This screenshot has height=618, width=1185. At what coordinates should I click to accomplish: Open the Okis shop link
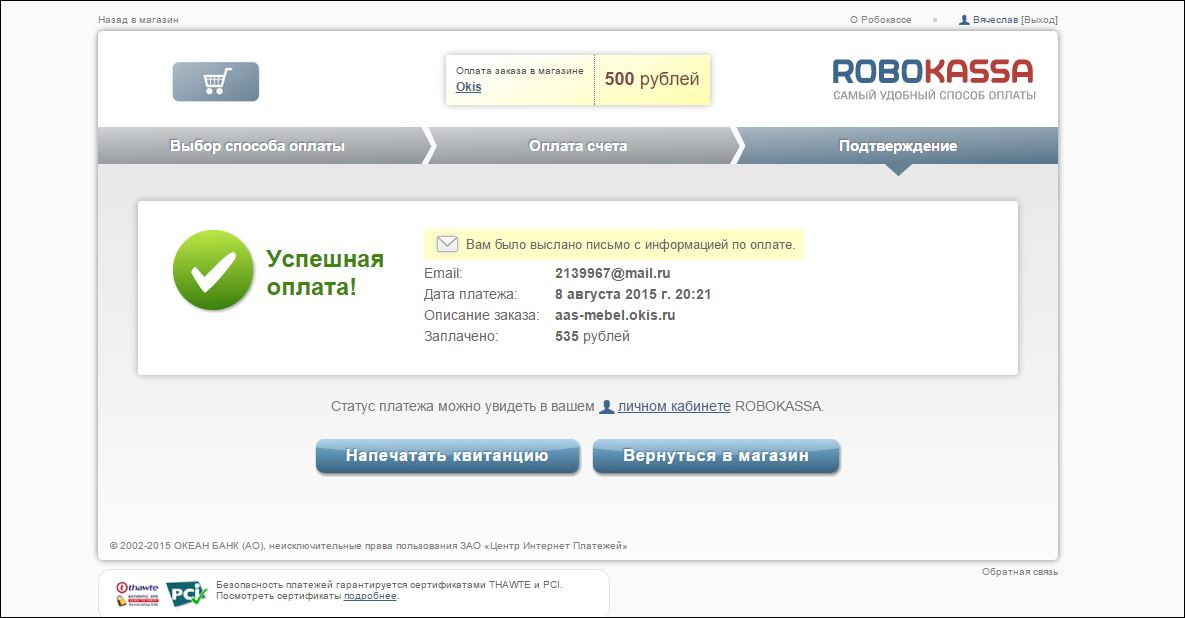(469, 87)
